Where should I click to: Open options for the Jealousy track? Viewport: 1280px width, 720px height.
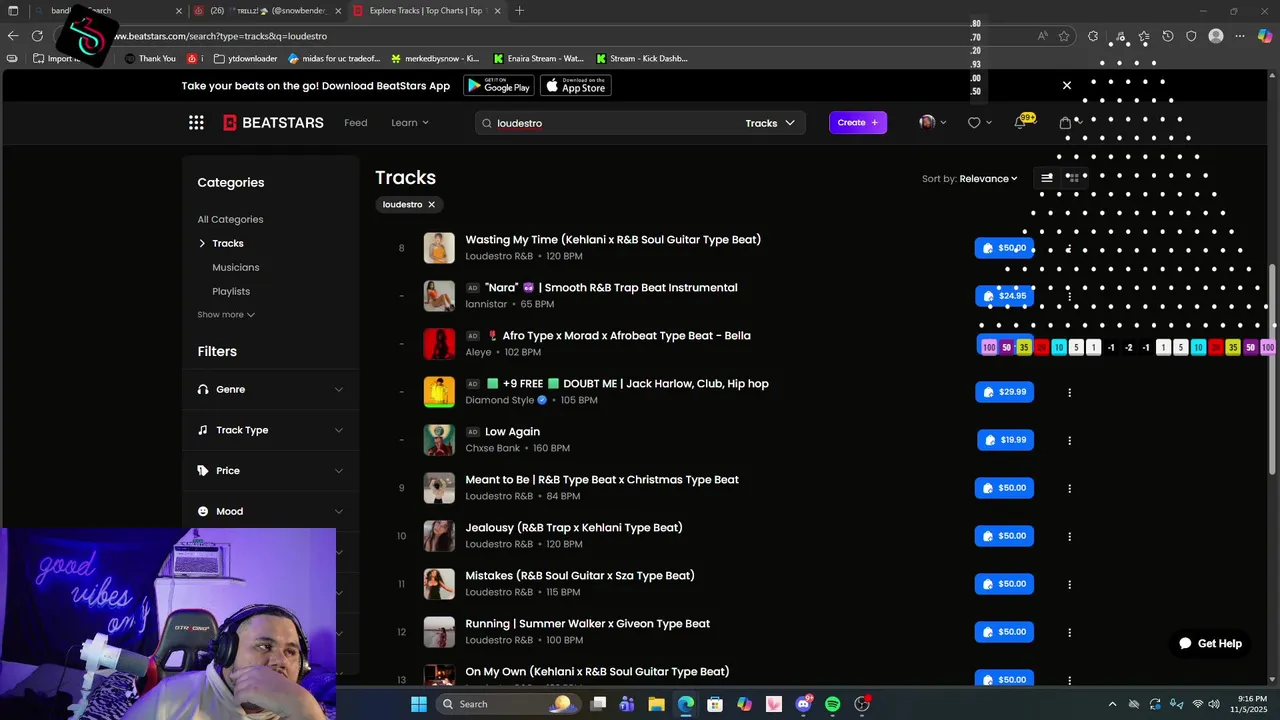[x=1069, y=536]
